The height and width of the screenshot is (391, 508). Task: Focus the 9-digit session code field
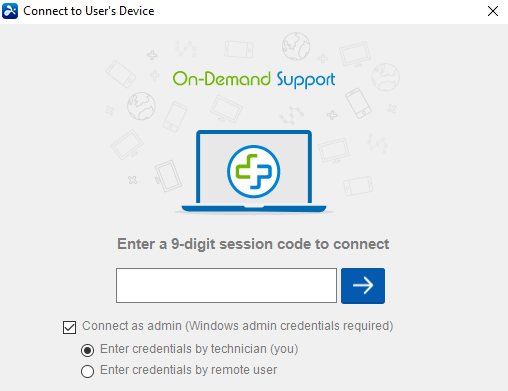pos(226,285)
